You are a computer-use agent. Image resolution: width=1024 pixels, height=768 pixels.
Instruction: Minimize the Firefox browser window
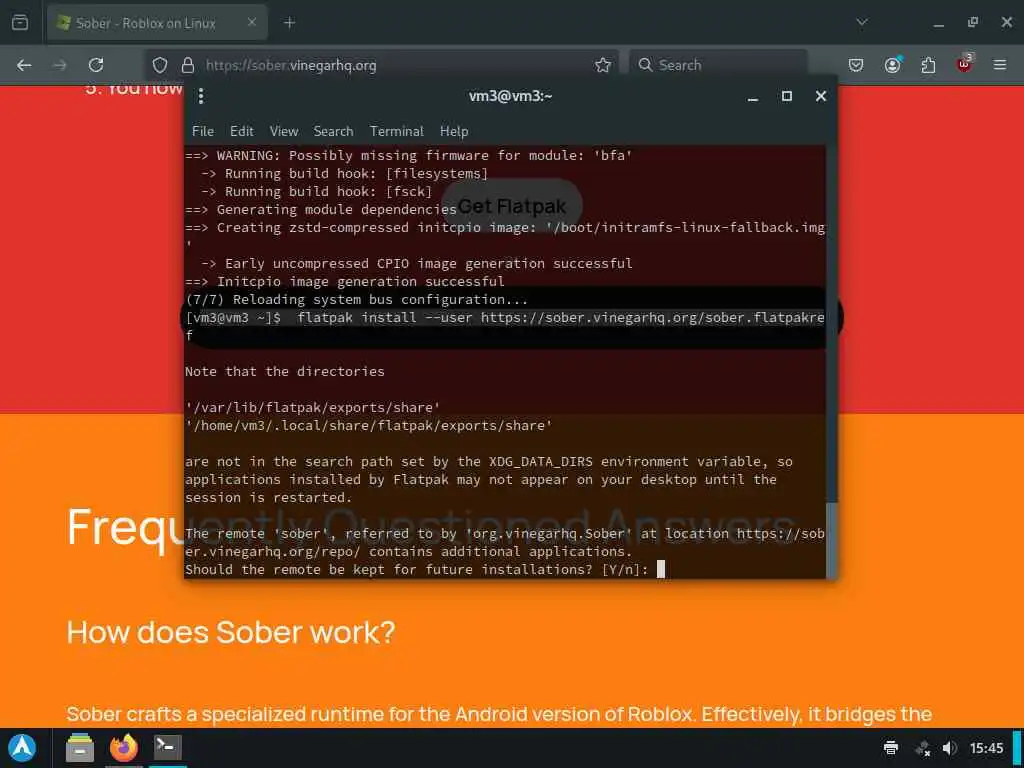point(939,24)
